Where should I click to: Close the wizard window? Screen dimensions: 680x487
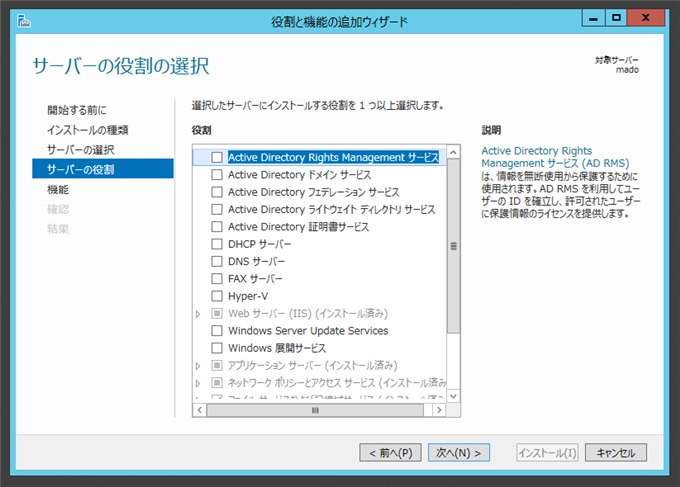646,18
